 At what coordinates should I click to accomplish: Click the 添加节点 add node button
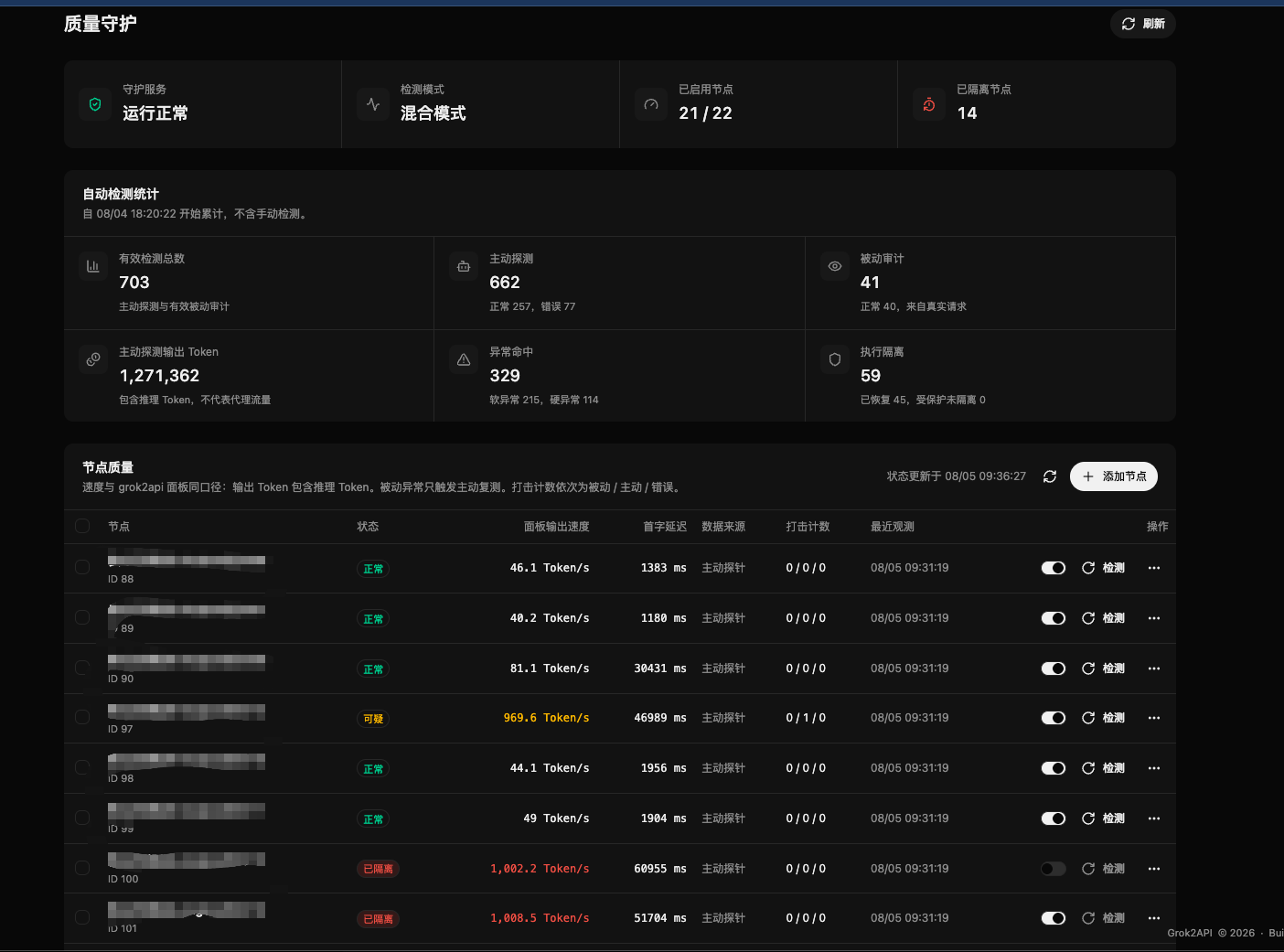pos(1114,476)
